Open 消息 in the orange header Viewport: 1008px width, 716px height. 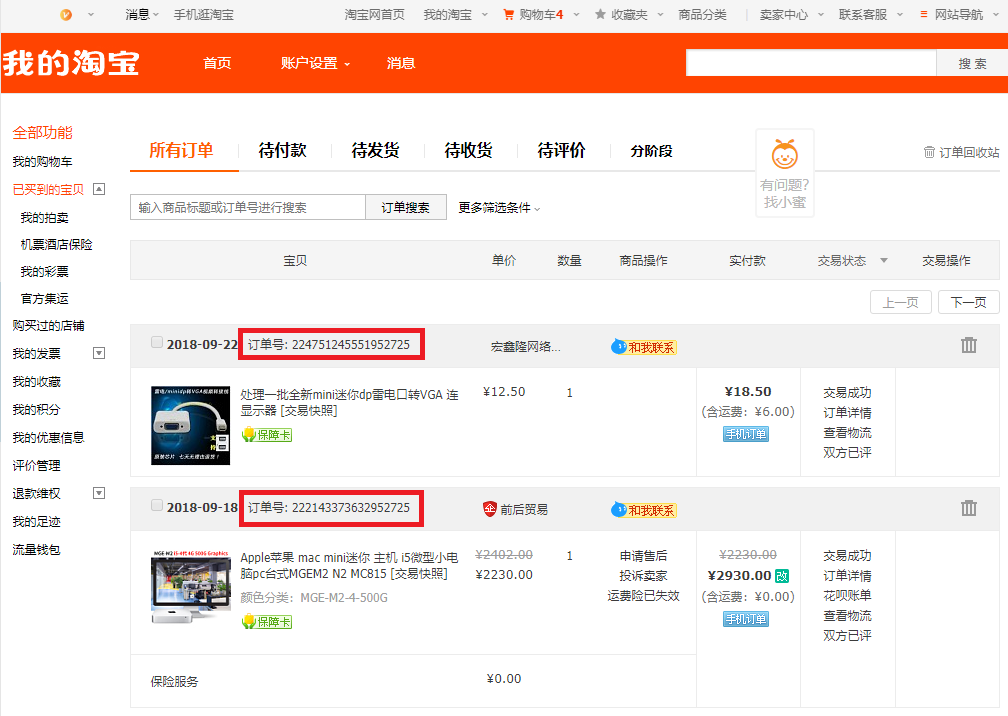[x=400, y=63]
